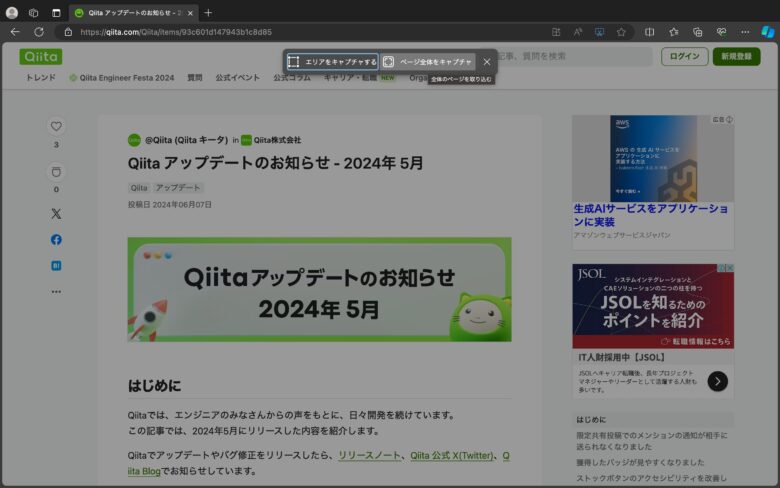The height and width of the screenshot is (488, 780).
Task: Open a new tab with plus button
Action: click(208, 13)
